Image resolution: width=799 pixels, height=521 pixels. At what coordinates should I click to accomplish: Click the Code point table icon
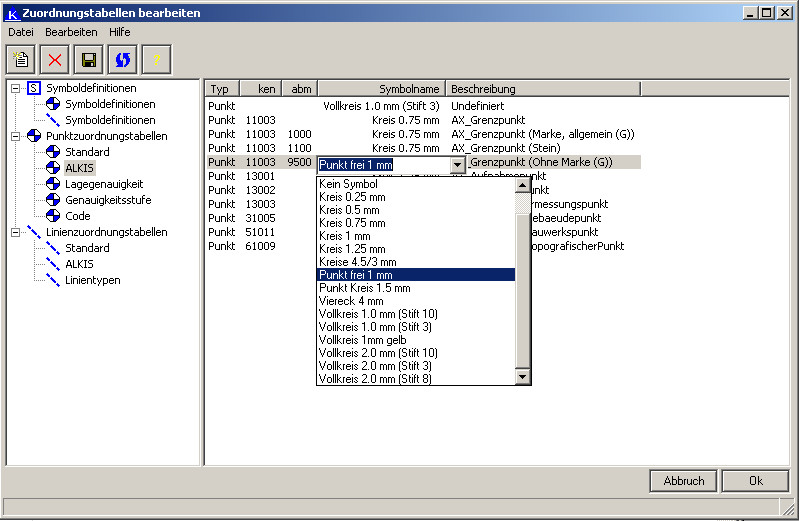tap(54, 216)
